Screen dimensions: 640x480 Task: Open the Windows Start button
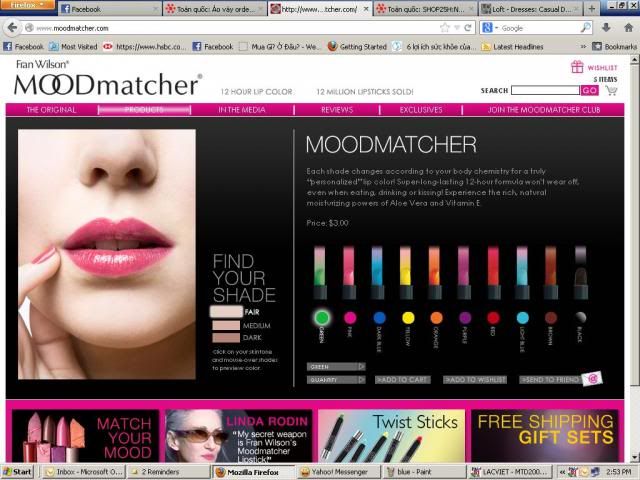click(17, 472)
